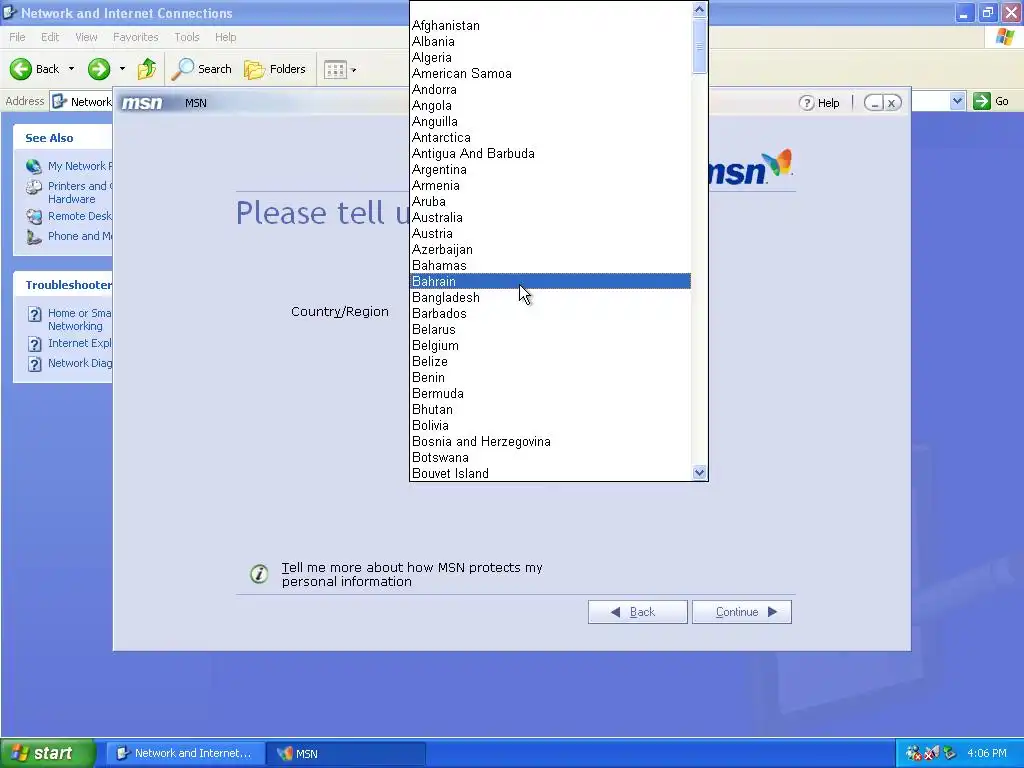The height and width of the screenshot is (768, 1024).
Task: Click the country list scroll up arrow
Action: pos(699,9)
